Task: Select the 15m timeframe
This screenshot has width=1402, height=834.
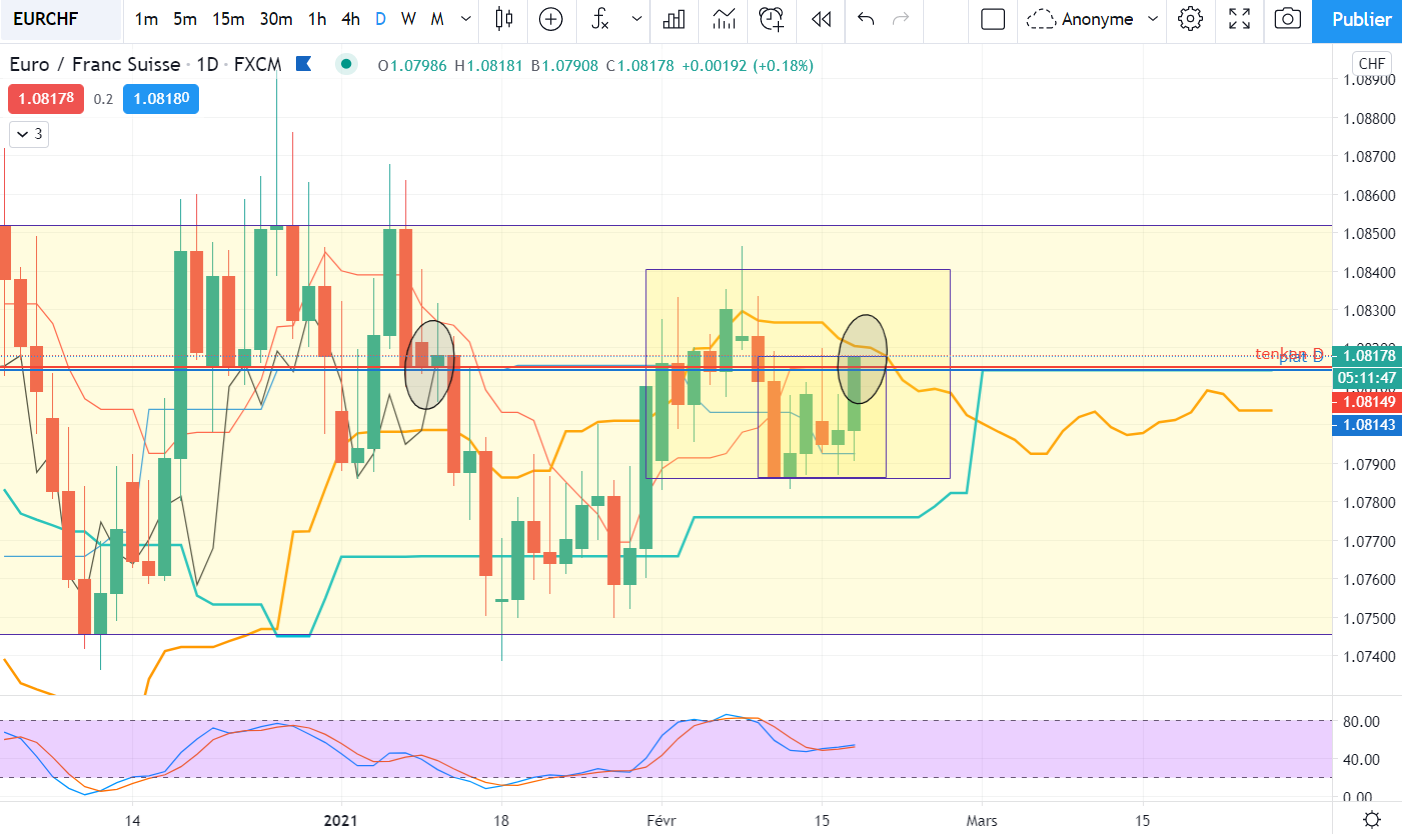Action: click(228, 19)
